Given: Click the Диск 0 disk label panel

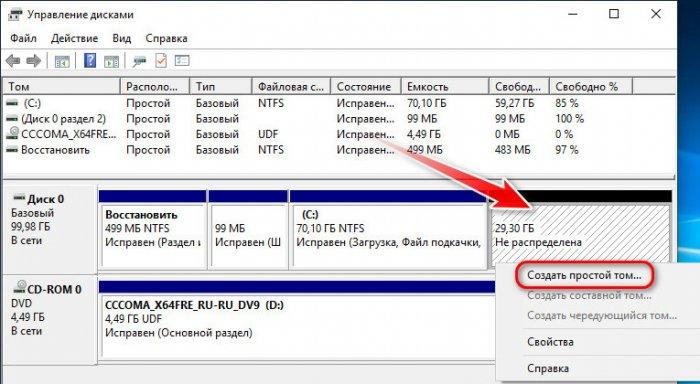Looking at the screenshot, I should (49, 229).
